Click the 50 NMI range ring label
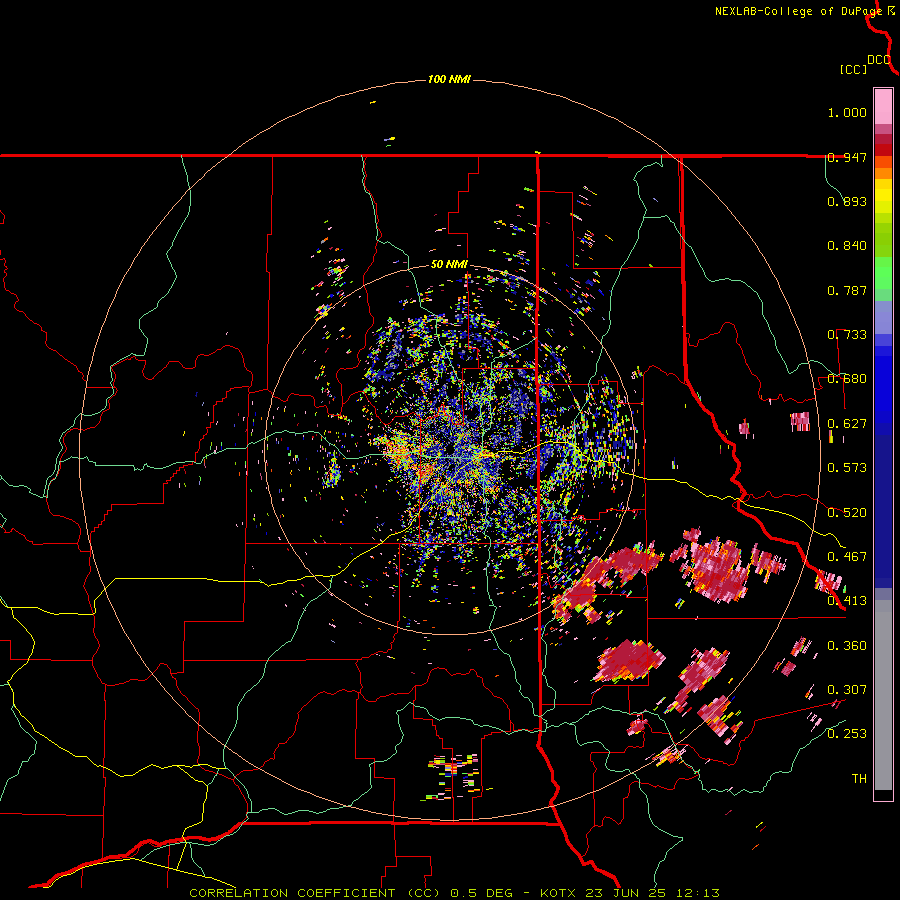Viewport: 900px width, 900px height. [449, 264]
